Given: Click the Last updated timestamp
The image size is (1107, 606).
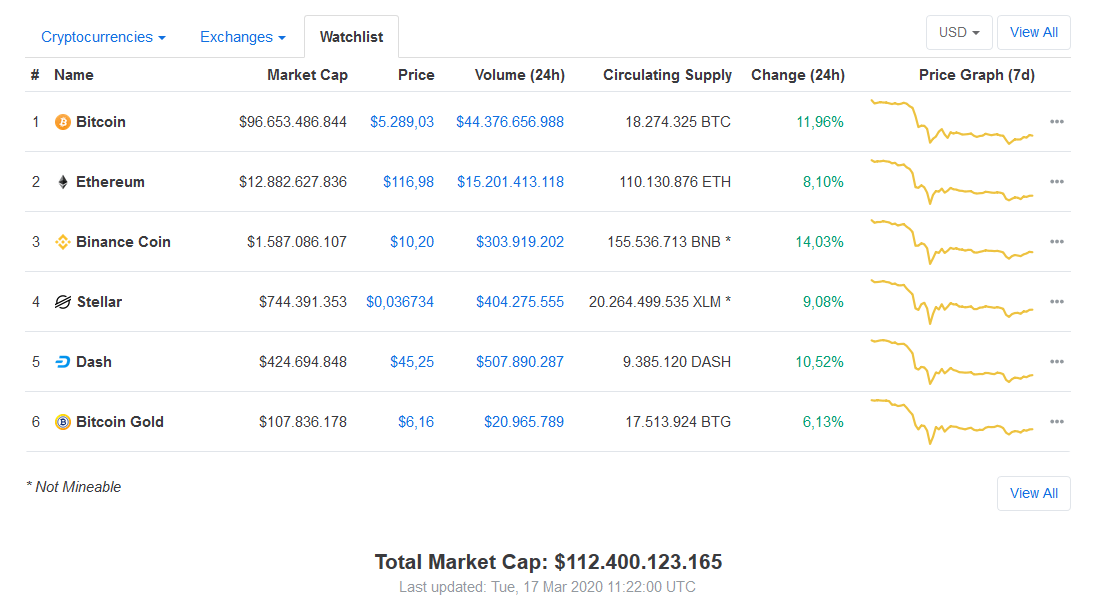Looking at the screenshot, I should [547, 587].
